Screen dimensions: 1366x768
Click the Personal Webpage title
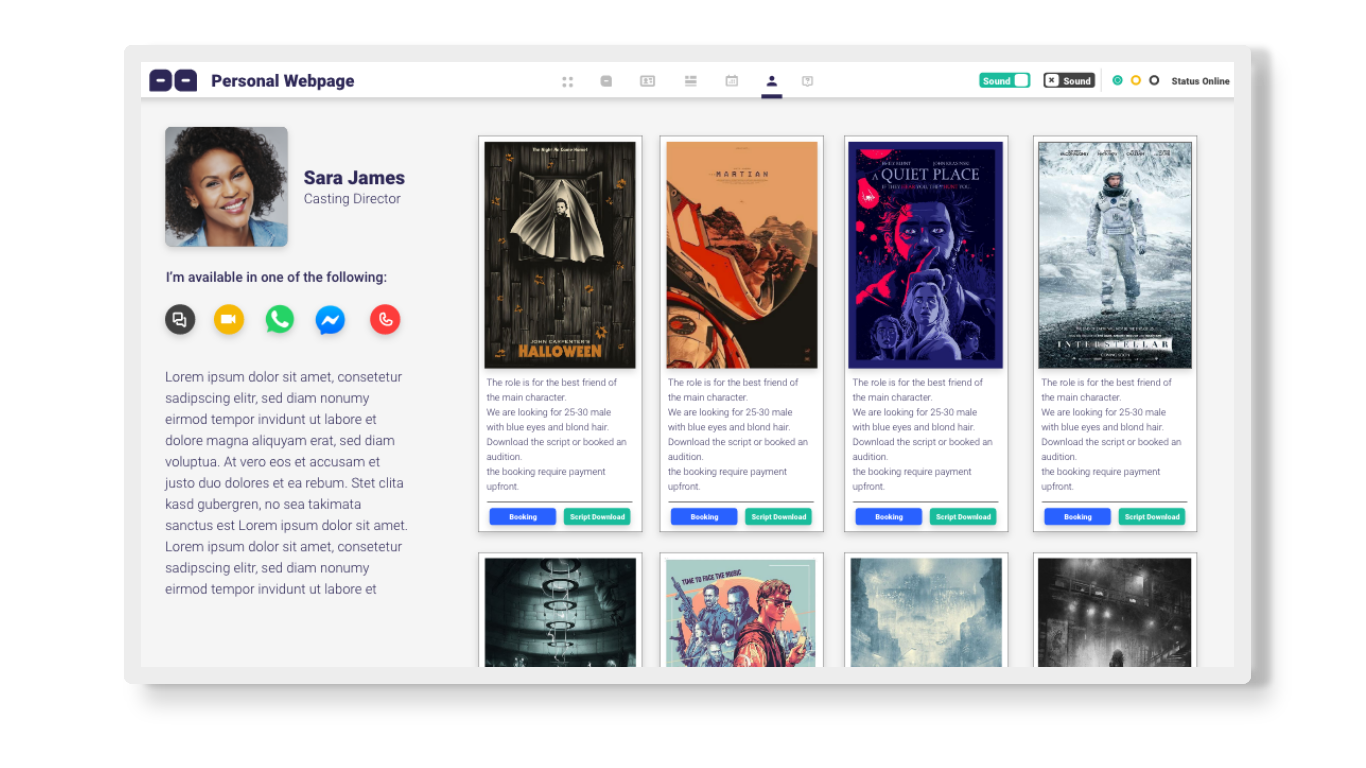pyautogui.click(x=282, y=81)
